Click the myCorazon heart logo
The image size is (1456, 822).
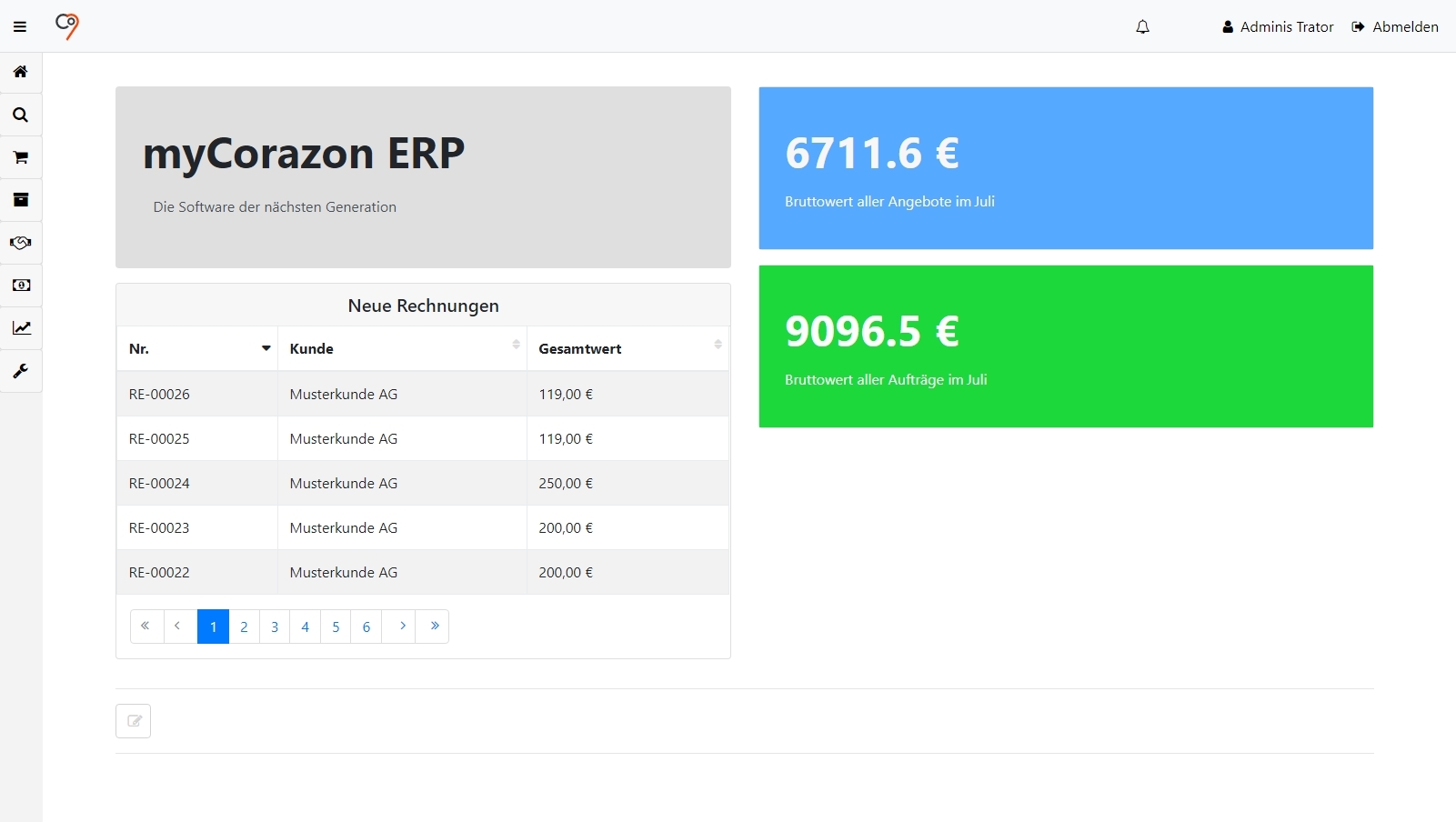[x=67, y=26]
